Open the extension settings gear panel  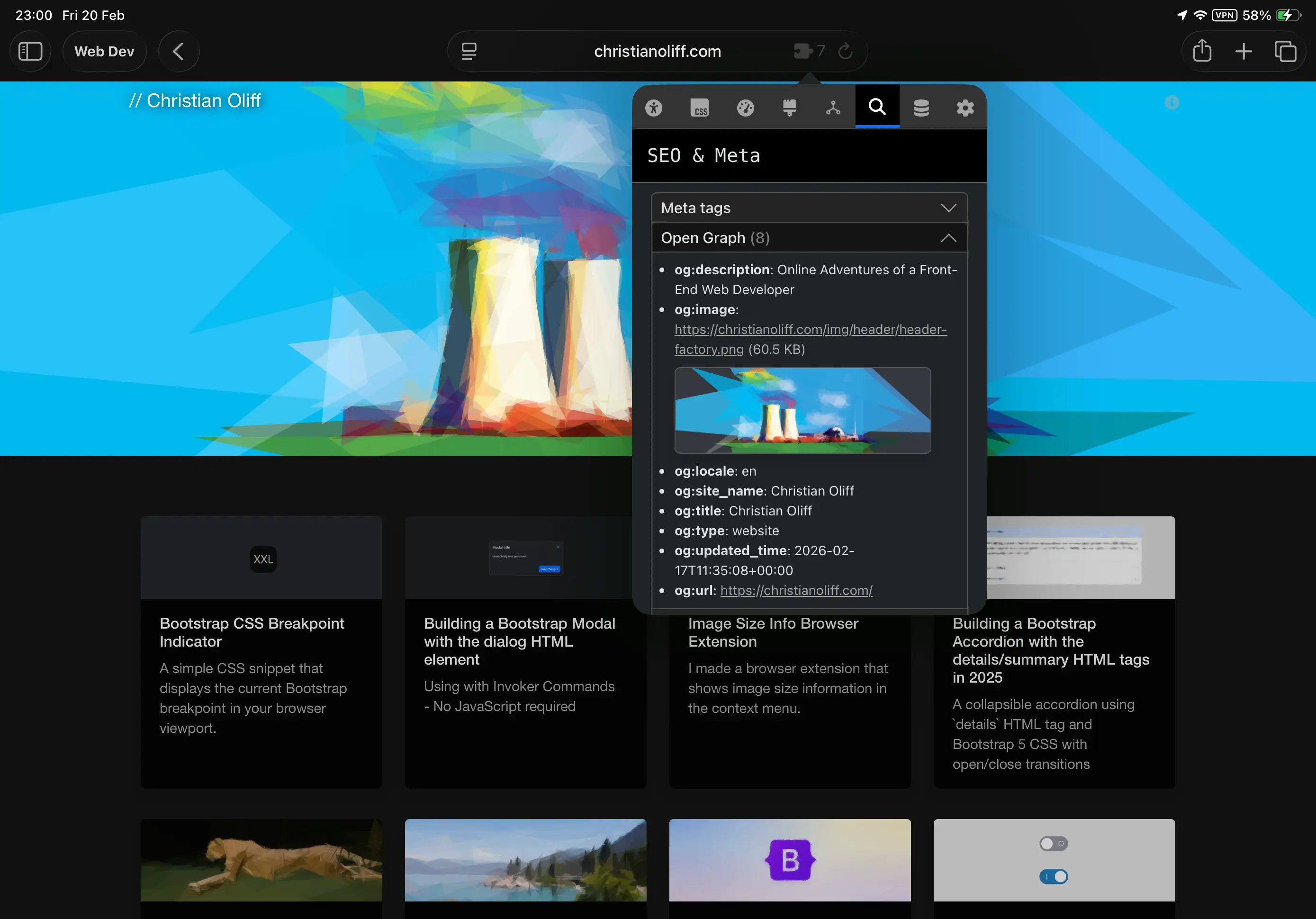(x=964, y=107)
